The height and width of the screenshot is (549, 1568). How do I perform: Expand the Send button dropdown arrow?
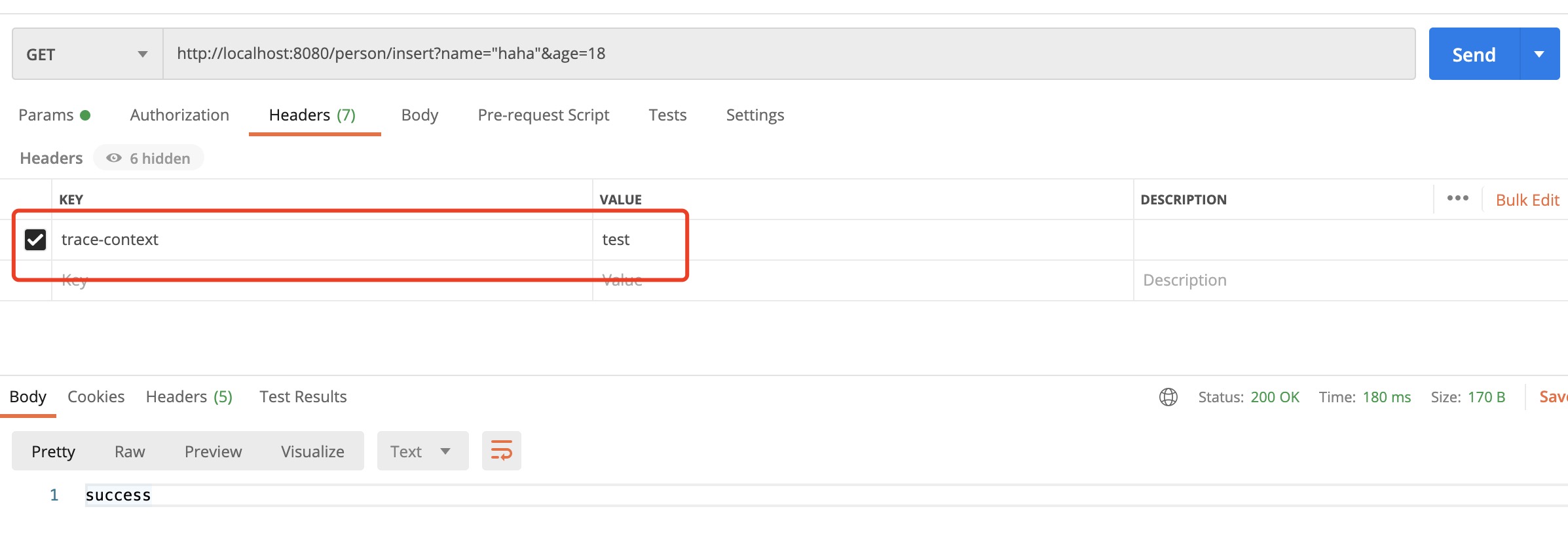click(1539, 54)
